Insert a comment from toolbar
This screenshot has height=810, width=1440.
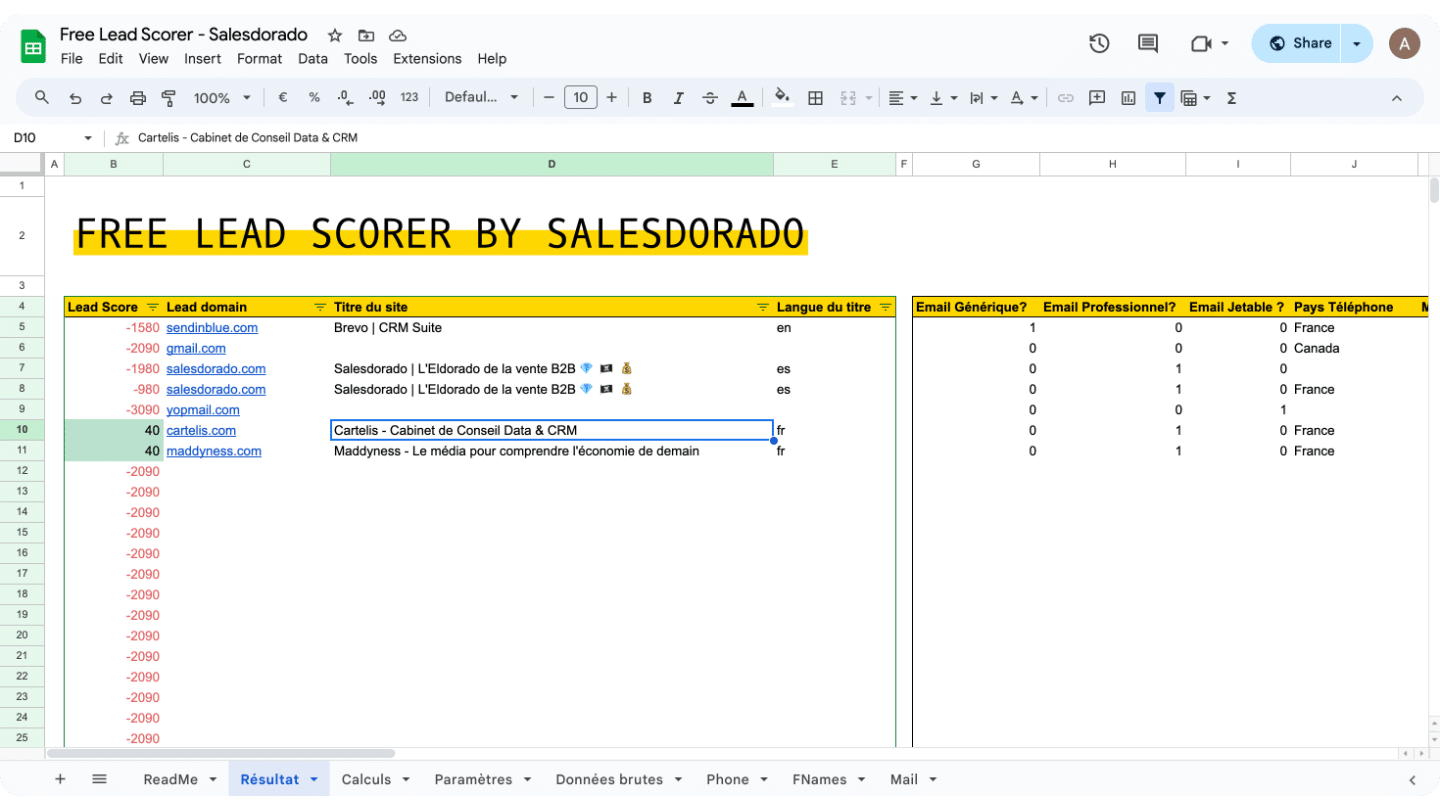[1097, 98]
